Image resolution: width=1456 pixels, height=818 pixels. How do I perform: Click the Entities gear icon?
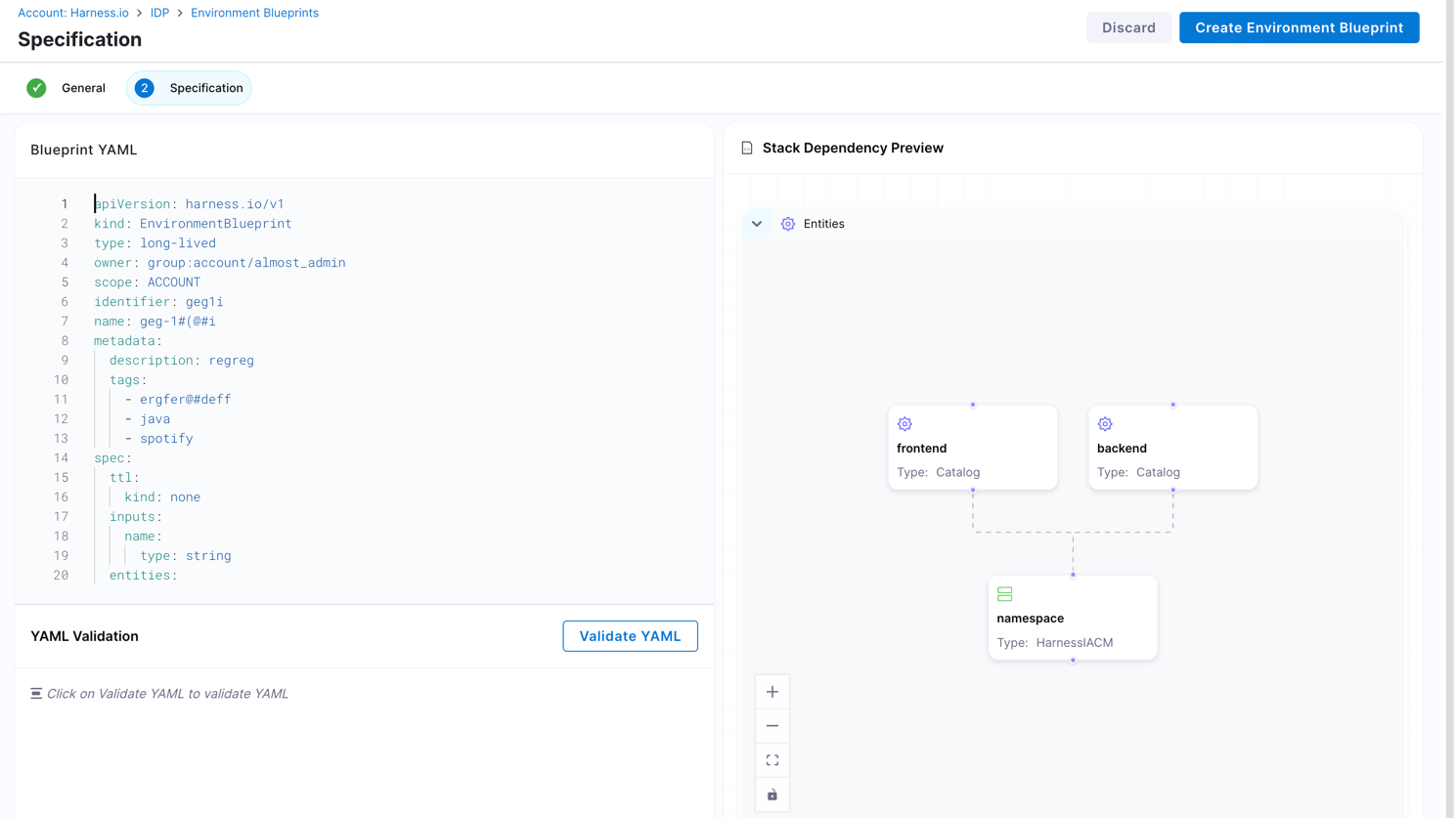(x=788, y=224)
